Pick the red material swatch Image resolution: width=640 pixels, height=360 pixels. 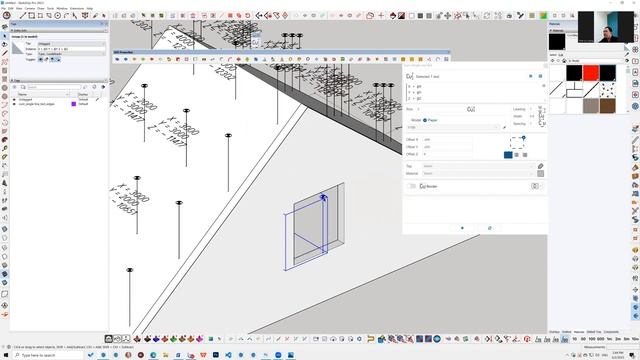point(591,73)
